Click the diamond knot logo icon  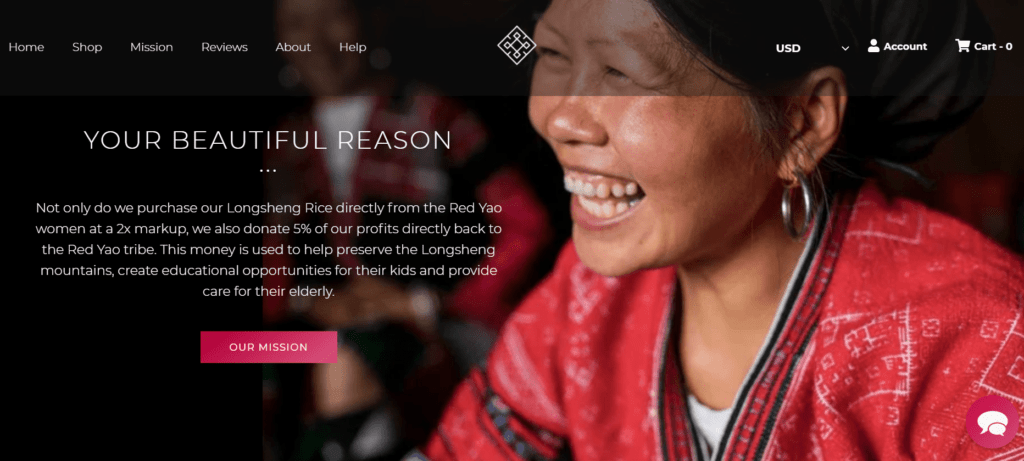517,46
